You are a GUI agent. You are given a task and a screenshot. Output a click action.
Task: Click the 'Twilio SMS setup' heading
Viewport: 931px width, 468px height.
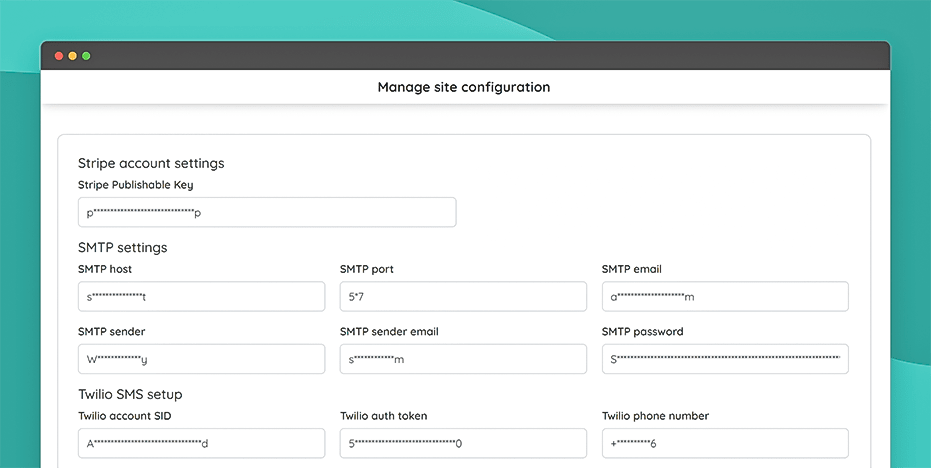pos(130,394)
